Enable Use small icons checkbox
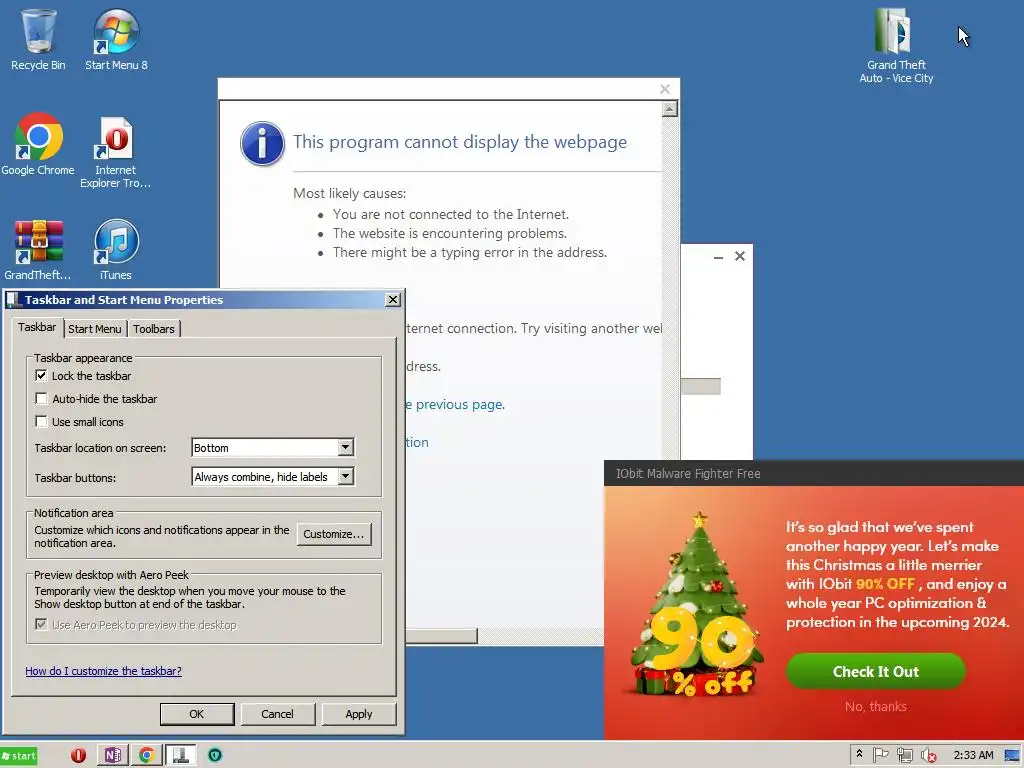The width and height of the screenshot is (1024, 768). [41, 421]
